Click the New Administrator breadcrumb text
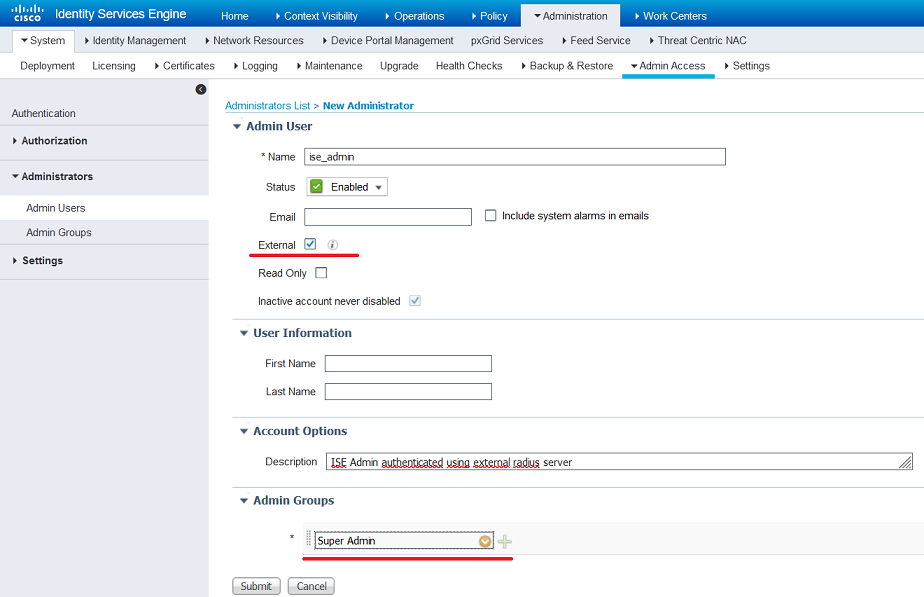The width and height of the screenshot is (924, 597). point(368,105)
